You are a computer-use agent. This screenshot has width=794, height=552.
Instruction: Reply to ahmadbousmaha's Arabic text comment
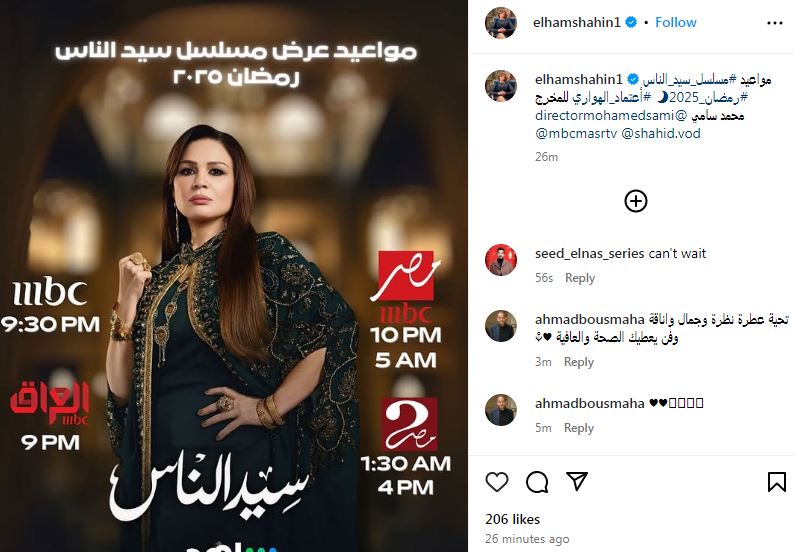tap(579, 362)
